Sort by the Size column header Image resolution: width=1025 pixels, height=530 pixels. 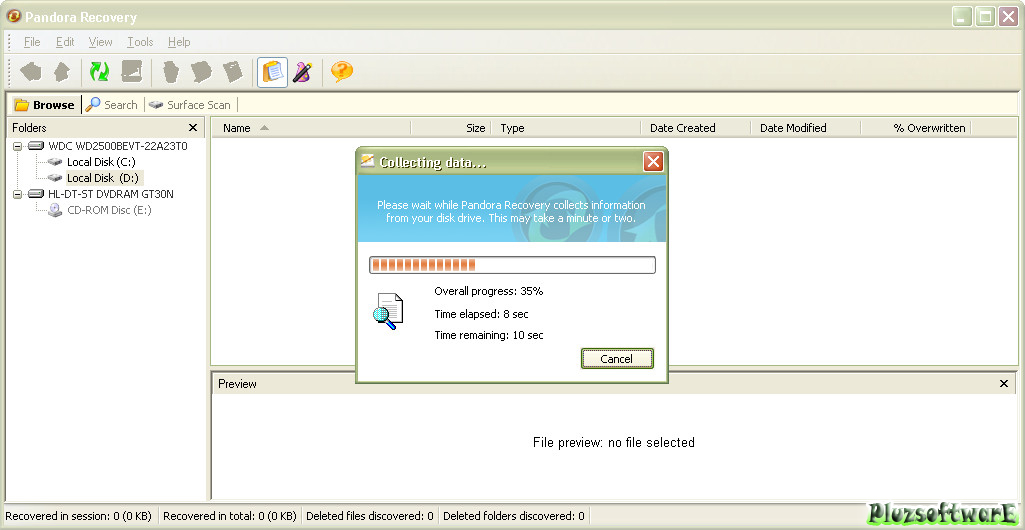(451, 128)
